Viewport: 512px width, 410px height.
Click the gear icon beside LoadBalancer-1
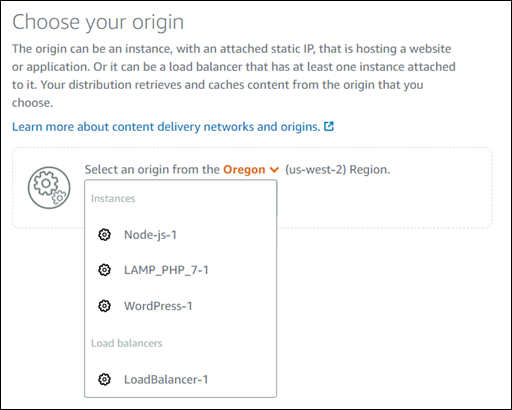click(104, 379)
